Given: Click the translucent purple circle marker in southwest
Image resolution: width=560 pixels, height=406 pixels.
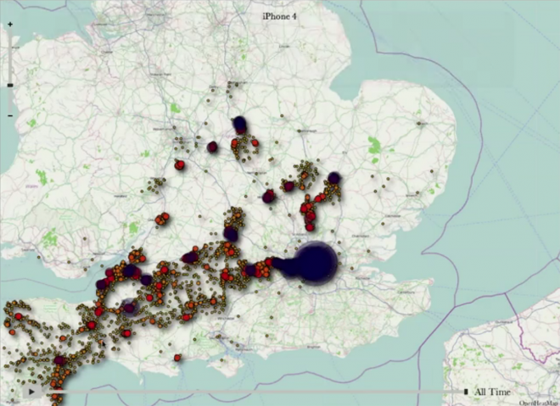Looking at the screenshot, I should pyautogui.click(x=129, y=308).
